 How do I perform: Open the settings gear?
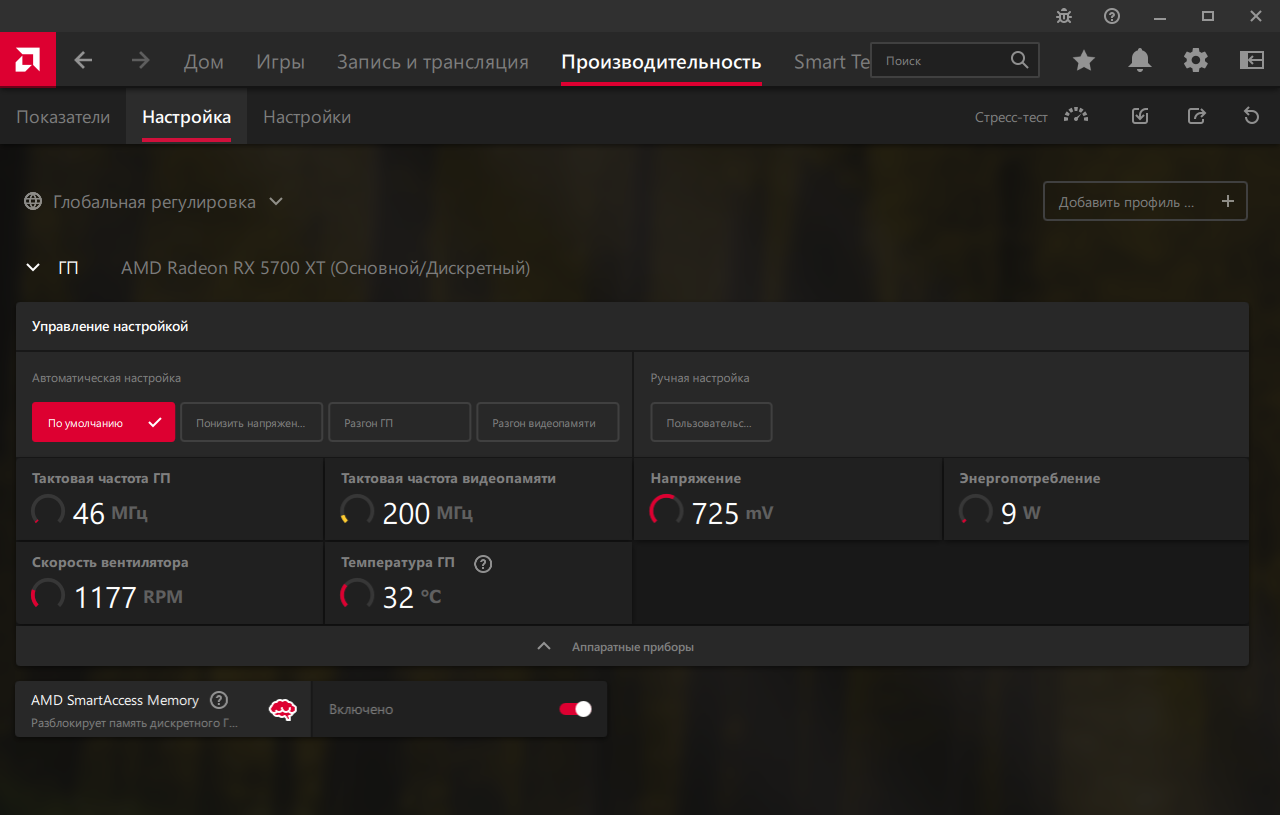click(1196, 61)
